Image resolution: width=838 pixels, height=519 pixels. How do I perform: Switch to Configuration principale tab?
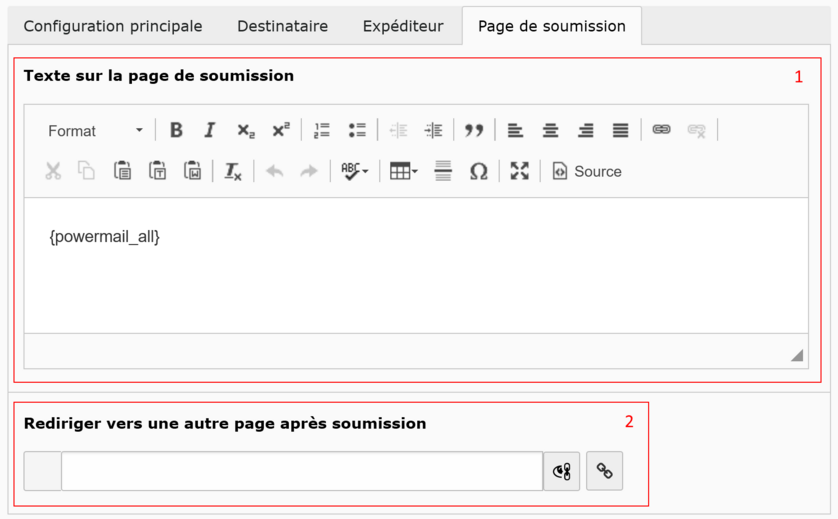tap(113, 26)
